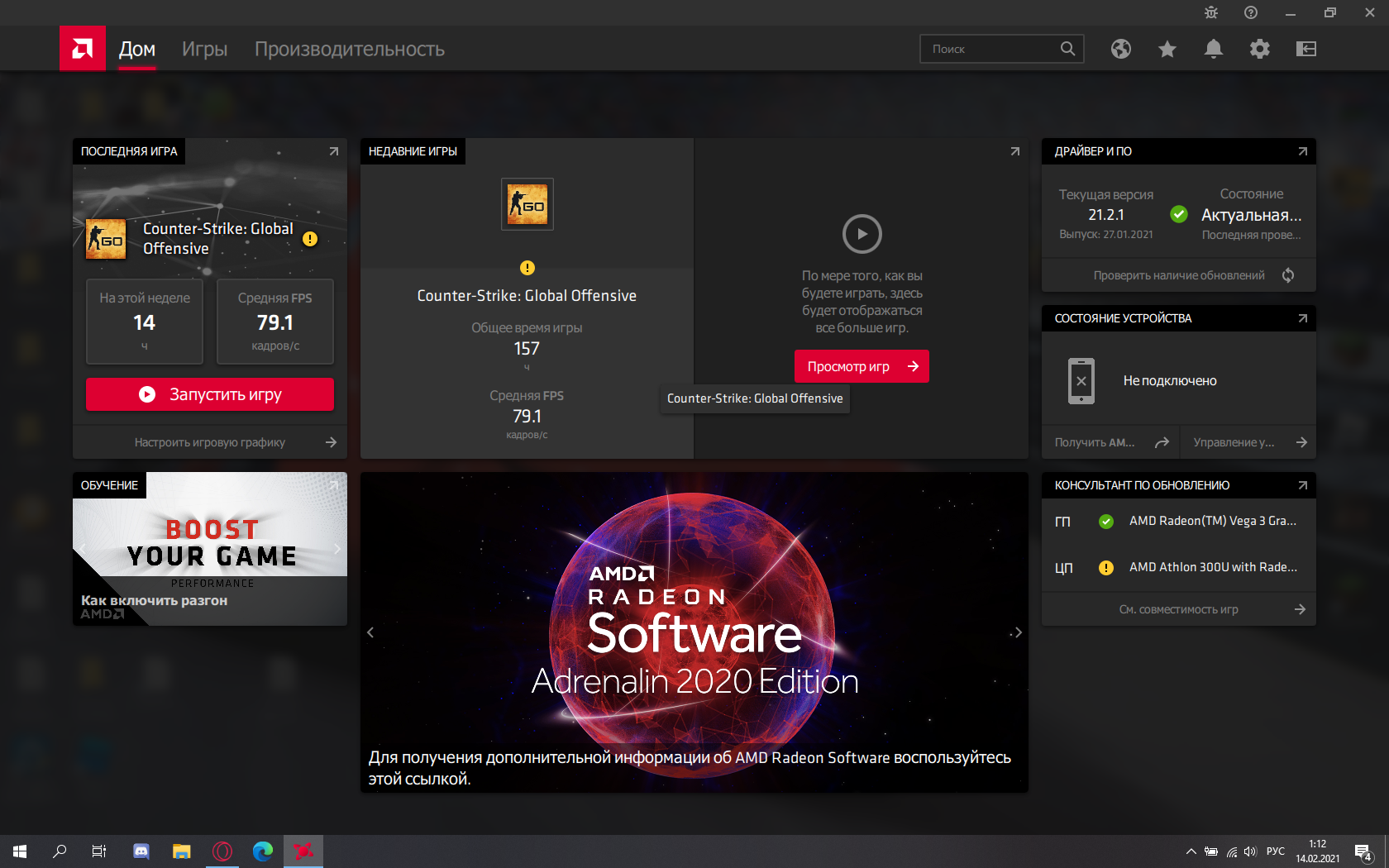
Task: Click green check next to Актуальная status
Action: tap(1179, 215)
